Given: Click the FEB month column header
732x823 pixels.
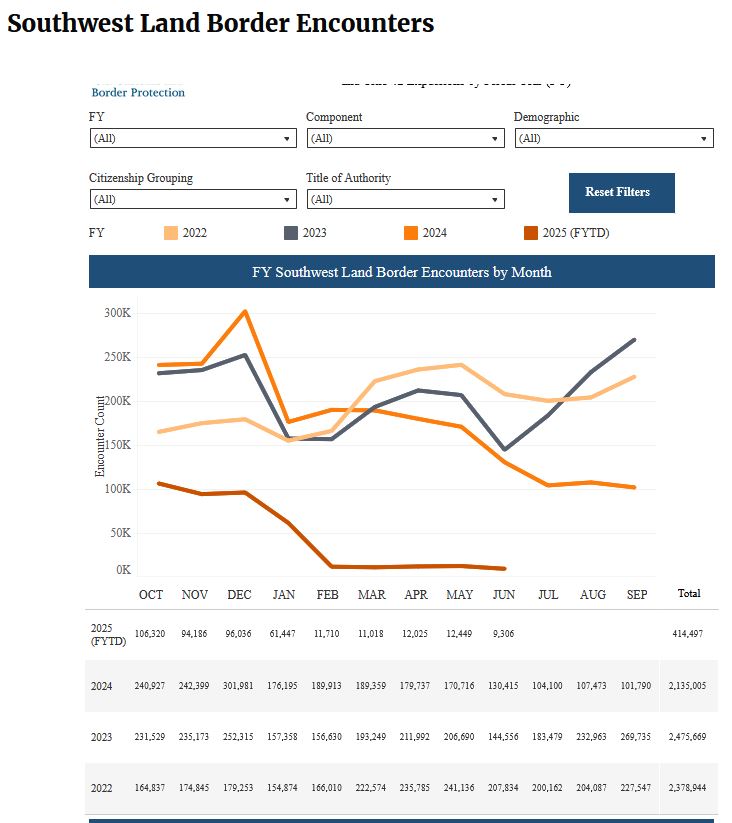Looking at the screenshot, I should tap(327, 595).
